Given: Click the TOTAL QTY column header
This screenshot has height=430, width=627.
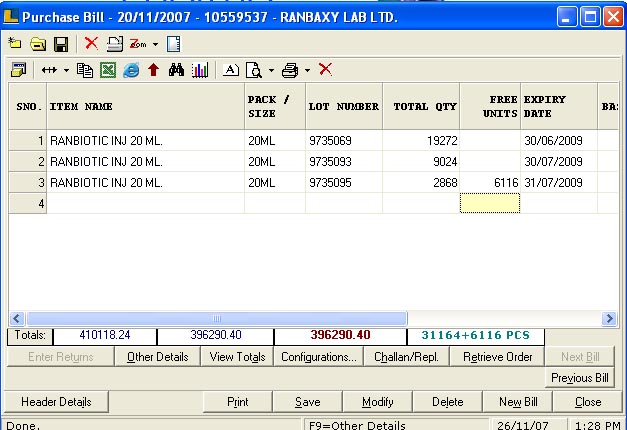Looking at the screenshot, I should [421, 106].
